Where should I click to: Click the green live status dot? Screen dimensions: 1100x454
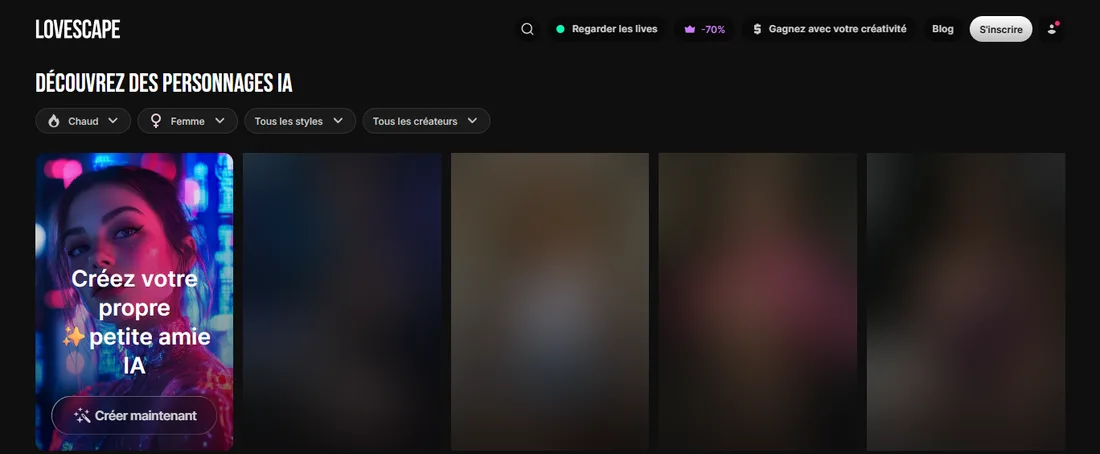(561, 29)
